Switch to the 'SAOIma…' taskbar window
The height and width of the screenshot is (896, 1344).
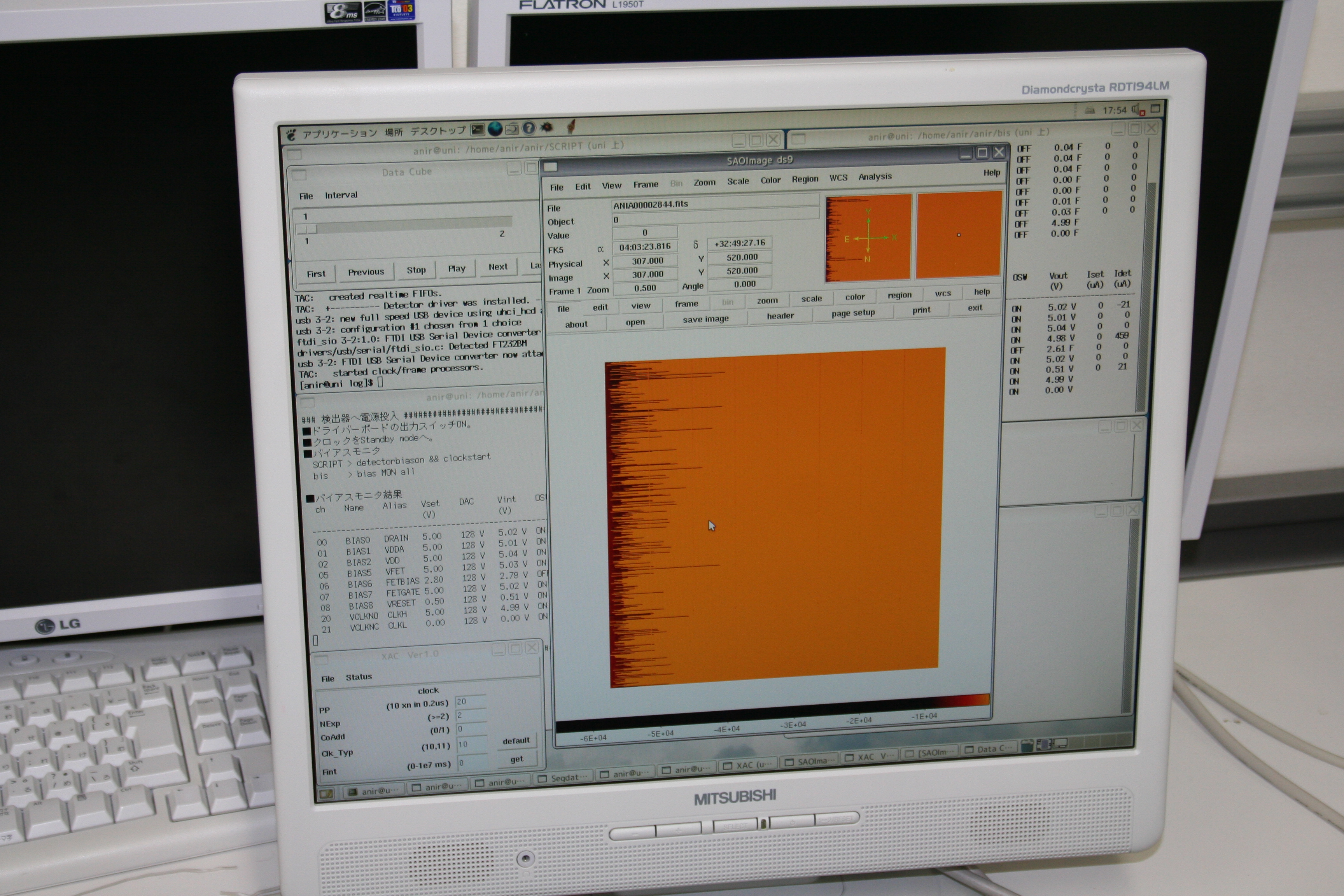[x=809, y=761]
